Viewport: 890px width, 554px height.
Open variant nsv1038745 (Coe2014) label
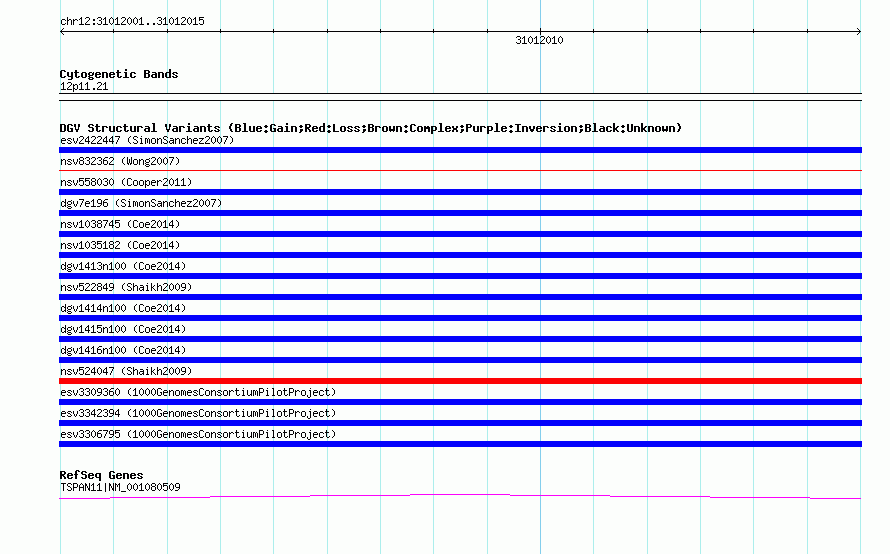tap(120, 224)
